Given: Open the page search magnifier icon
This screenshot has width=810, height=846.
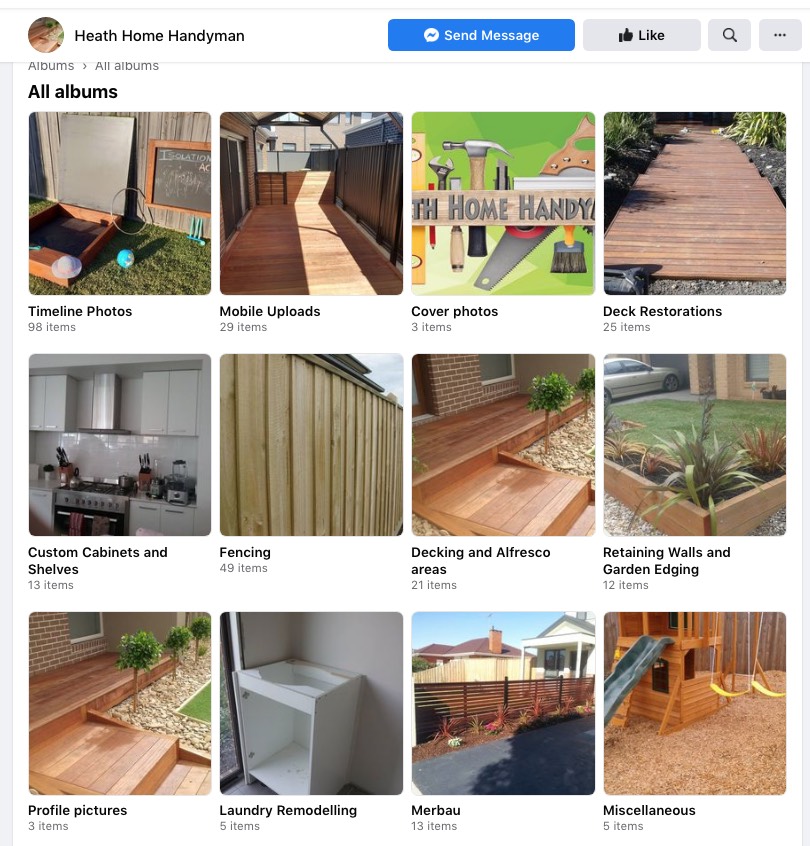Looking at the screenshot, I should [729, 35].
